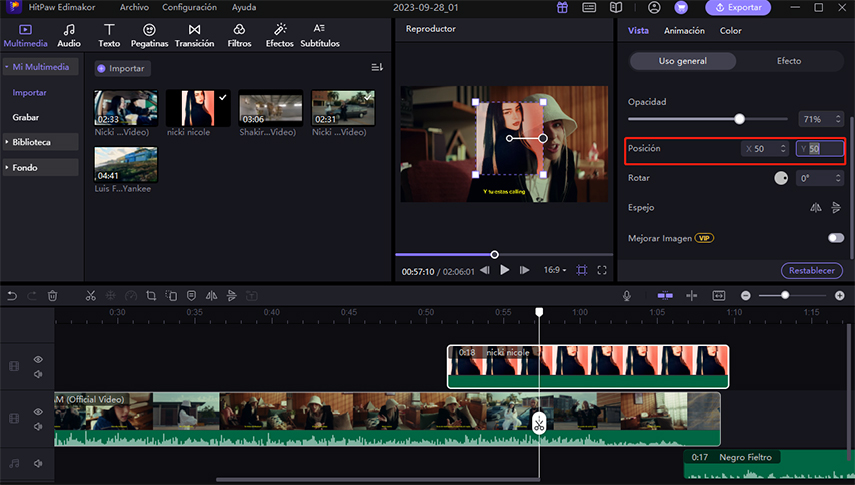Collapse the Mi Multimedia section
Screen dimensions: 855x485
[40, 67]
